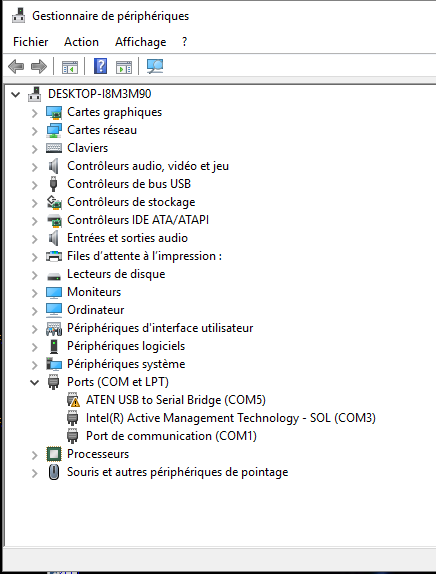
Task: Scan for hardware changes icon
Action: click(155, 66)
